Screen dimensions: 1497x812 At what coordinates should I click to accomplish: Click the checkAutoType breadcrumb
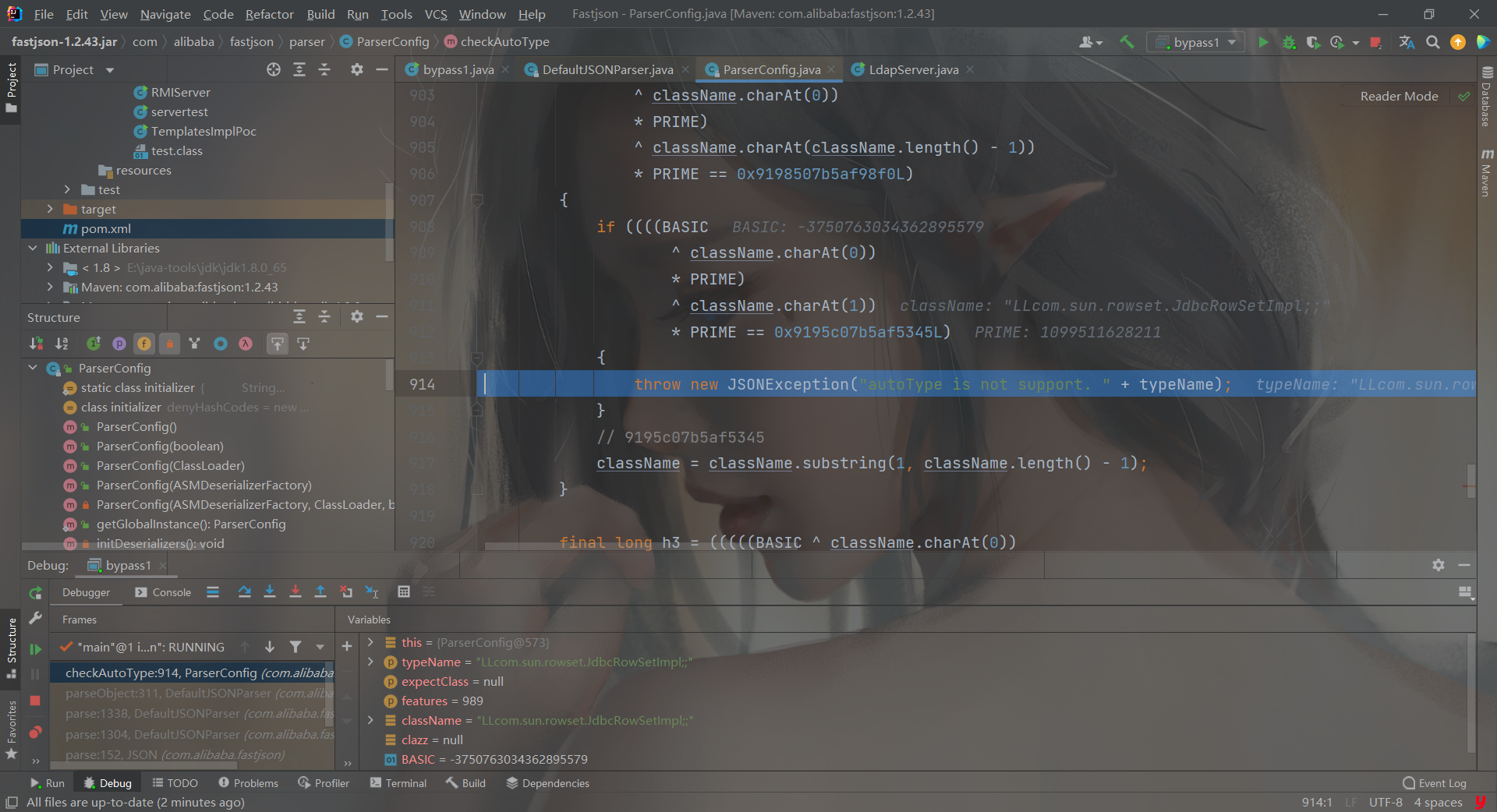[497, 42]
